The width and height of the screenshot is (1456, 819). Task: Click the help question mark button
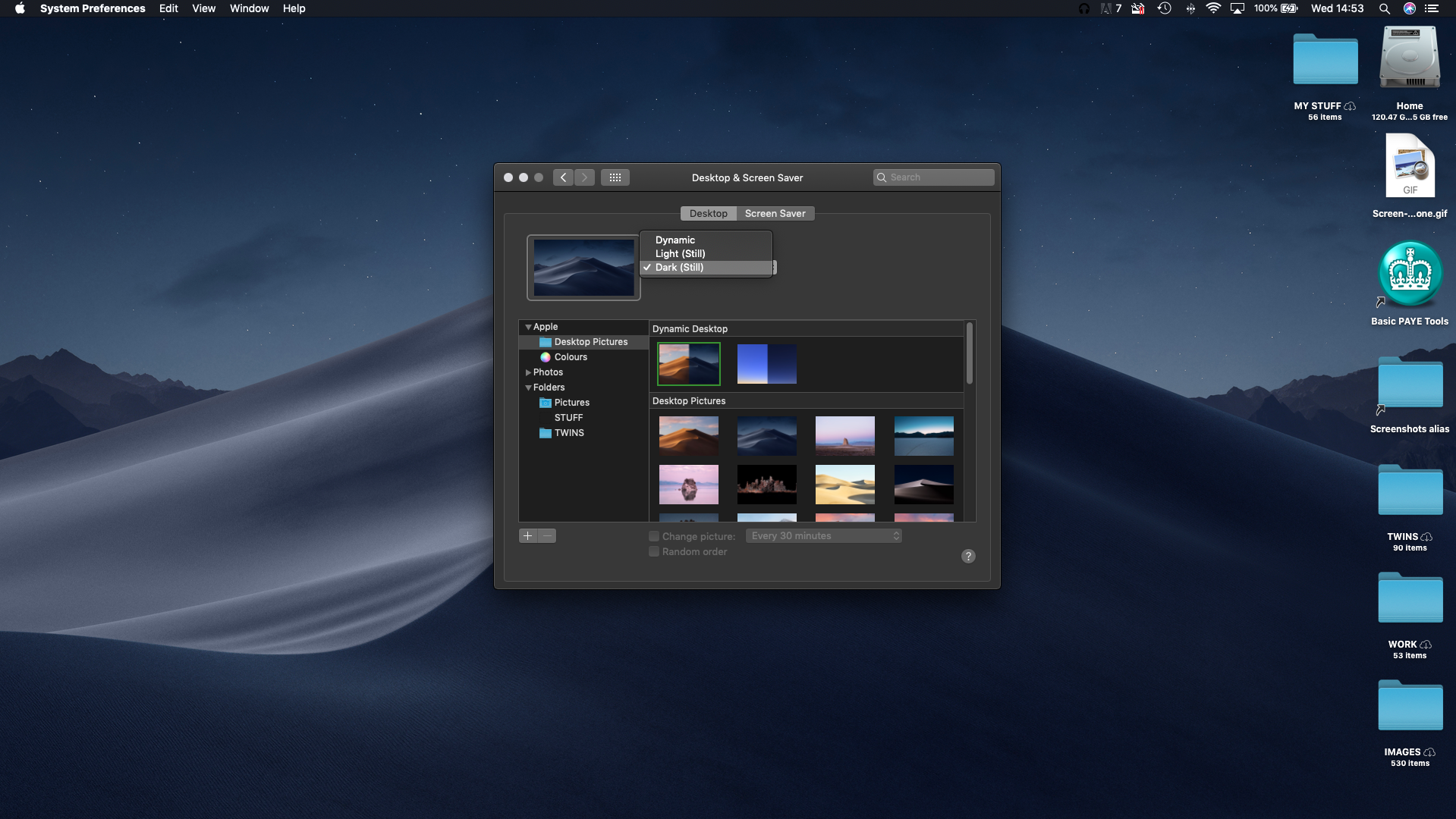click(968, 556)
